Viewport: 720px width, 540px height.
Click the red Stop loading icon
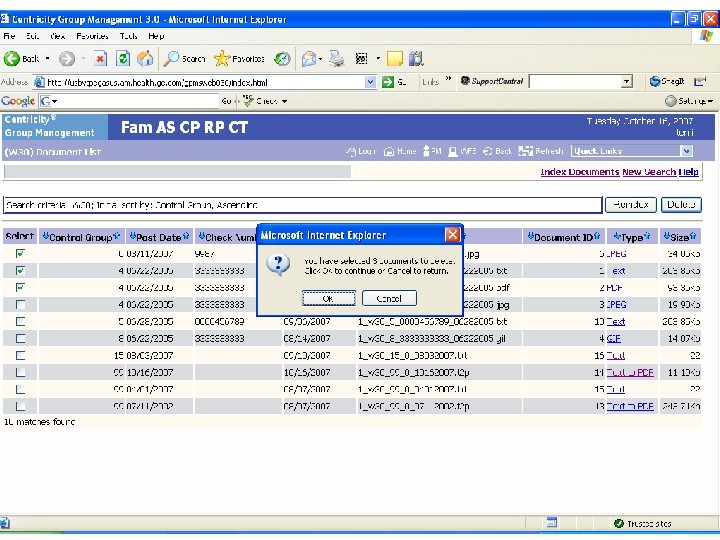100,59
